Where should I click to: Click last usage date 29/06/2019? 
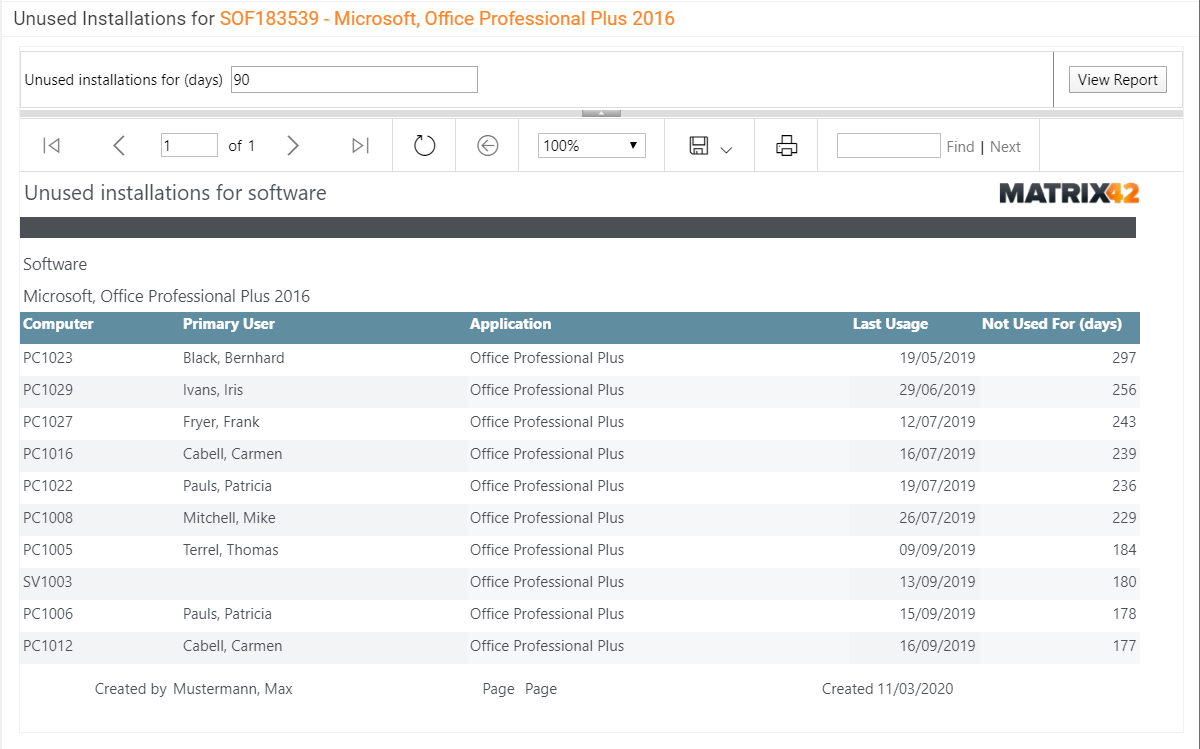click(x=937, y=390)
